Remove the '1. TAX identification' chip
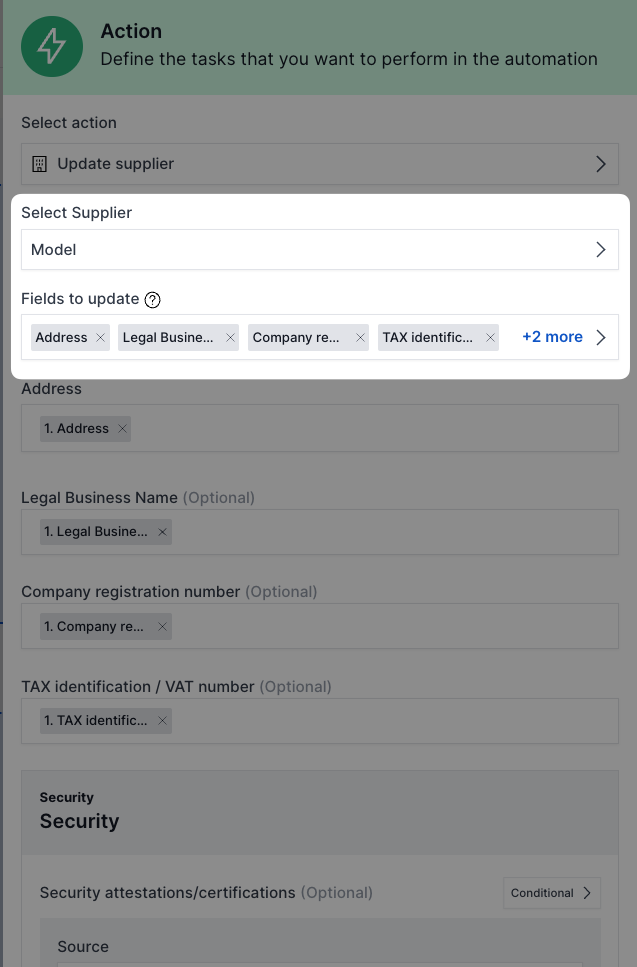 pos(162,721)
